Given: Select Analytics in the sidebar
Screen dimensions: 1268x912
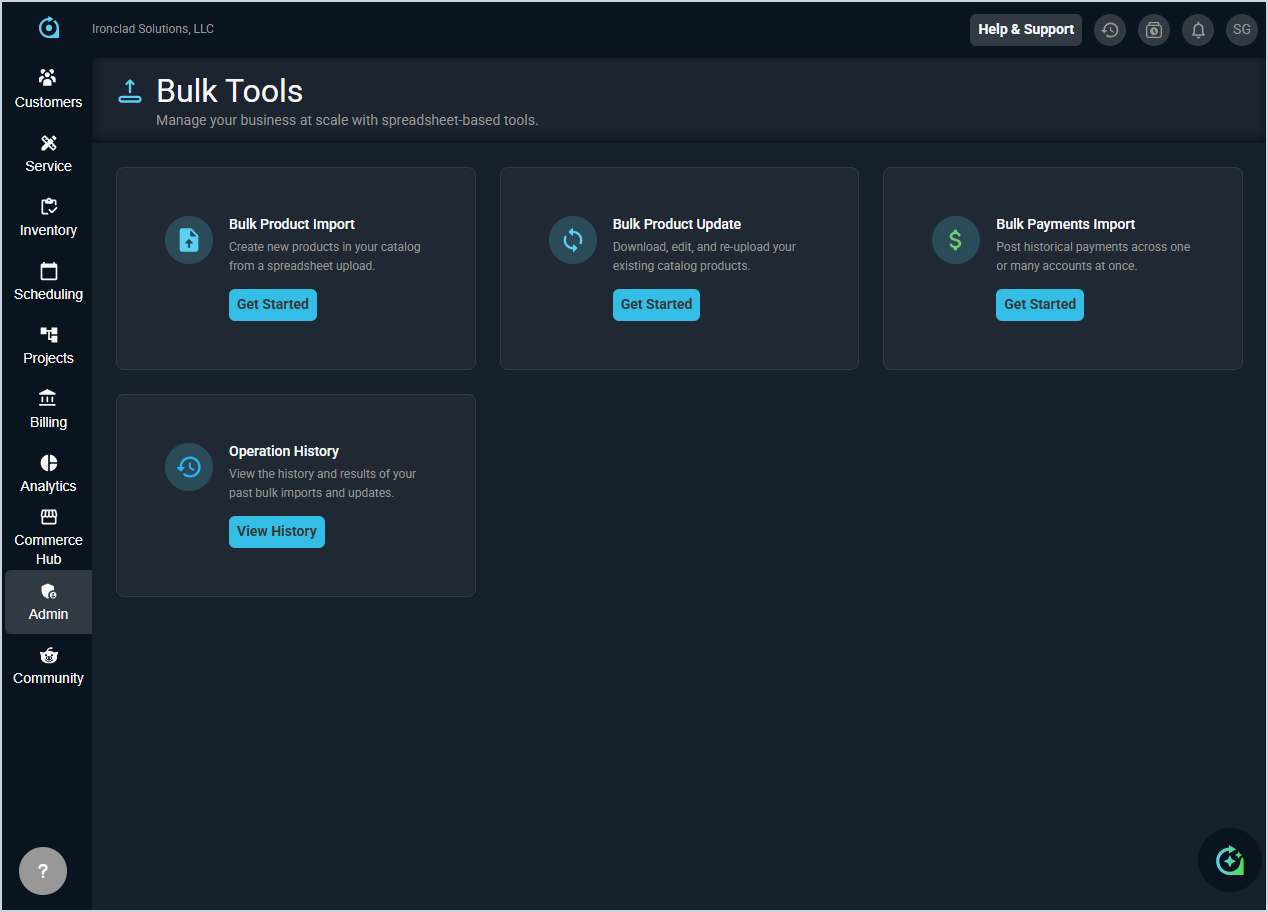Looking at the screenshot, I should click(x=48, y=472).
